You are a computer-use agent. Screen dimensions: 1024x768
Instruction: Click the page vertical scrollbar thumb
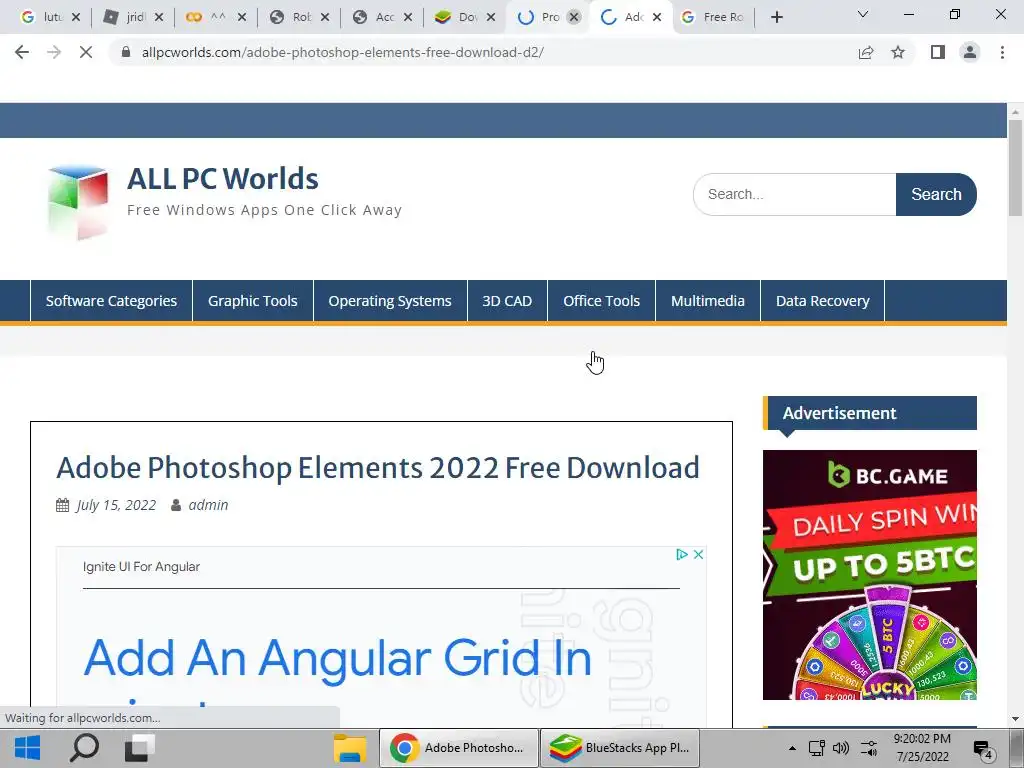(1016, 168)
